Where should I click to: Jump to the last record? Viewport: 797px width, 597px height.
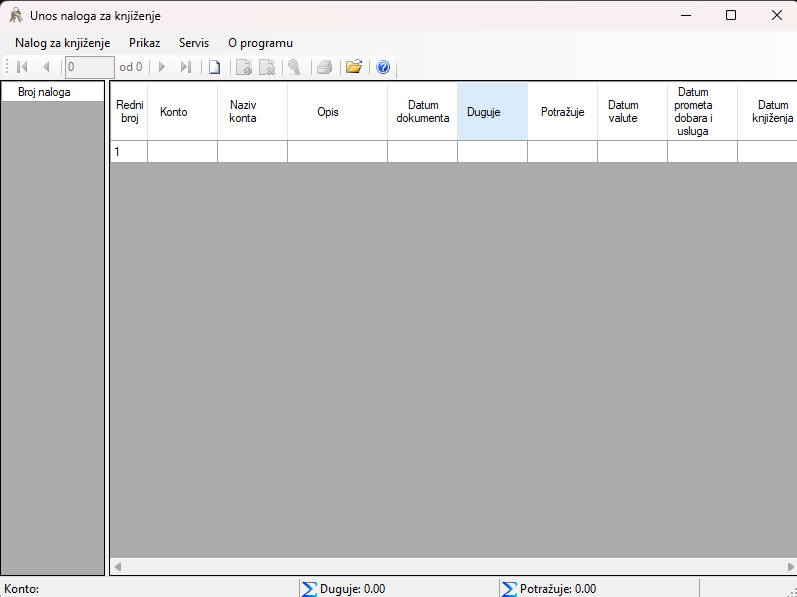[x=186, y=67]
